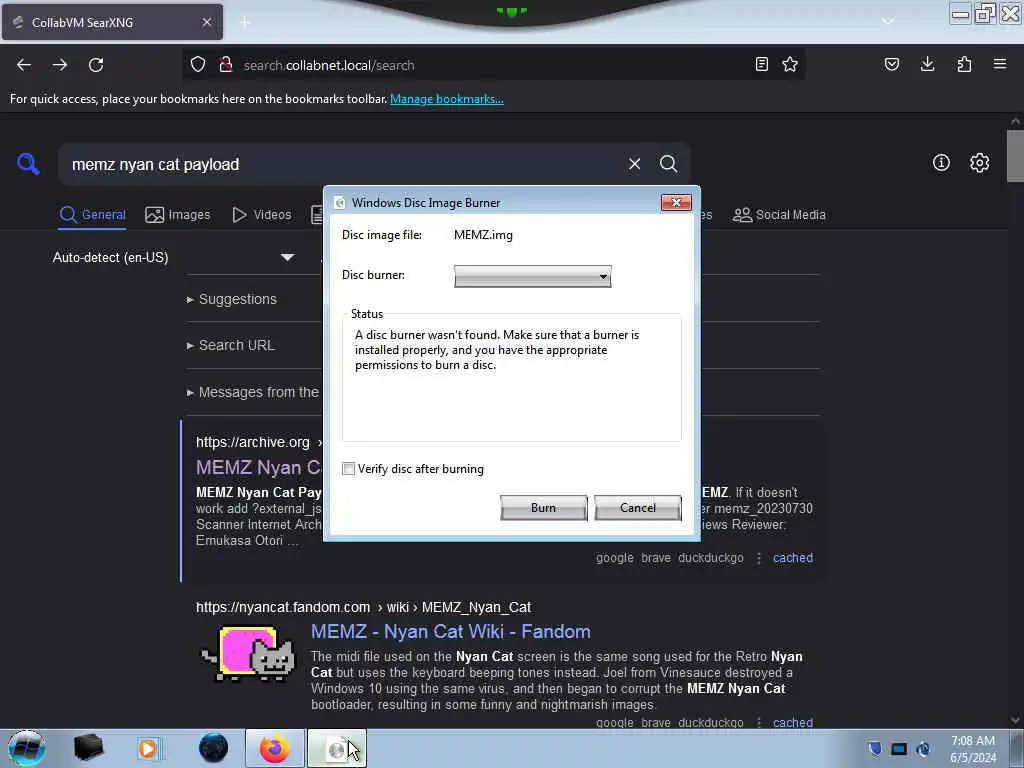This screenshot has height=768, width=1024.
Task: Open SearXNG preferences gear
Action: [979, 163]
